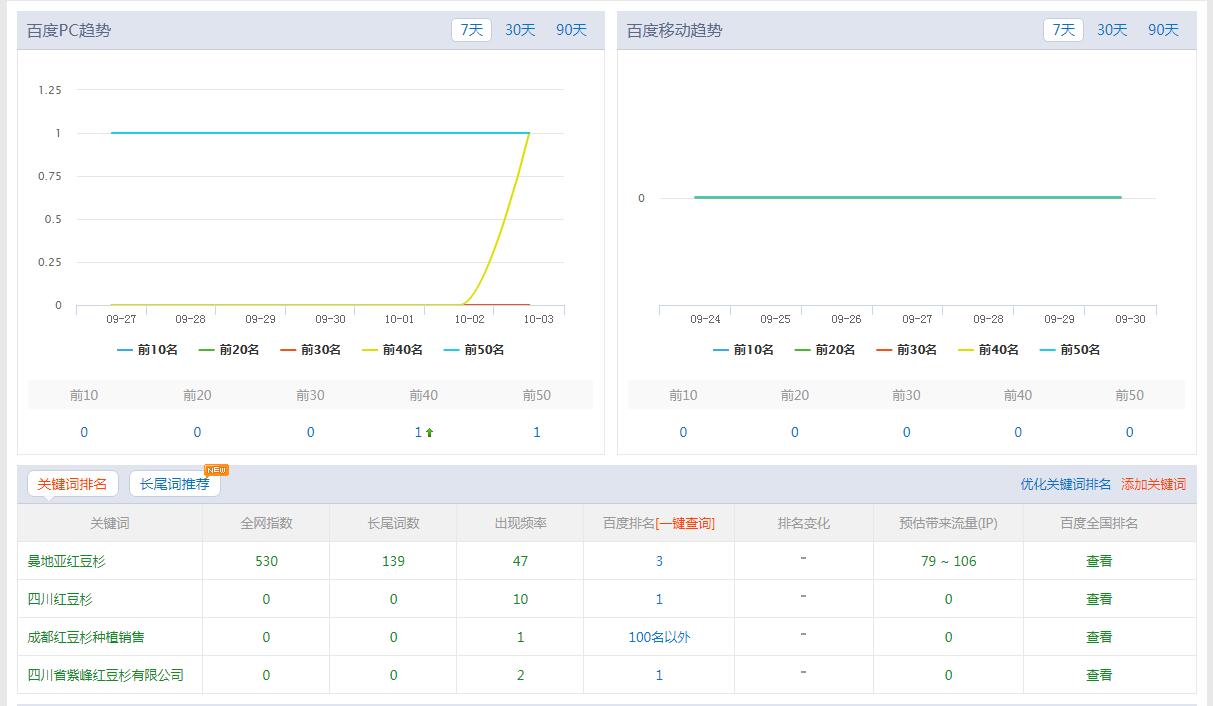1213x706 pixels.
Task: Click estimated traffic 79 ~ 106
Action: 949,561
